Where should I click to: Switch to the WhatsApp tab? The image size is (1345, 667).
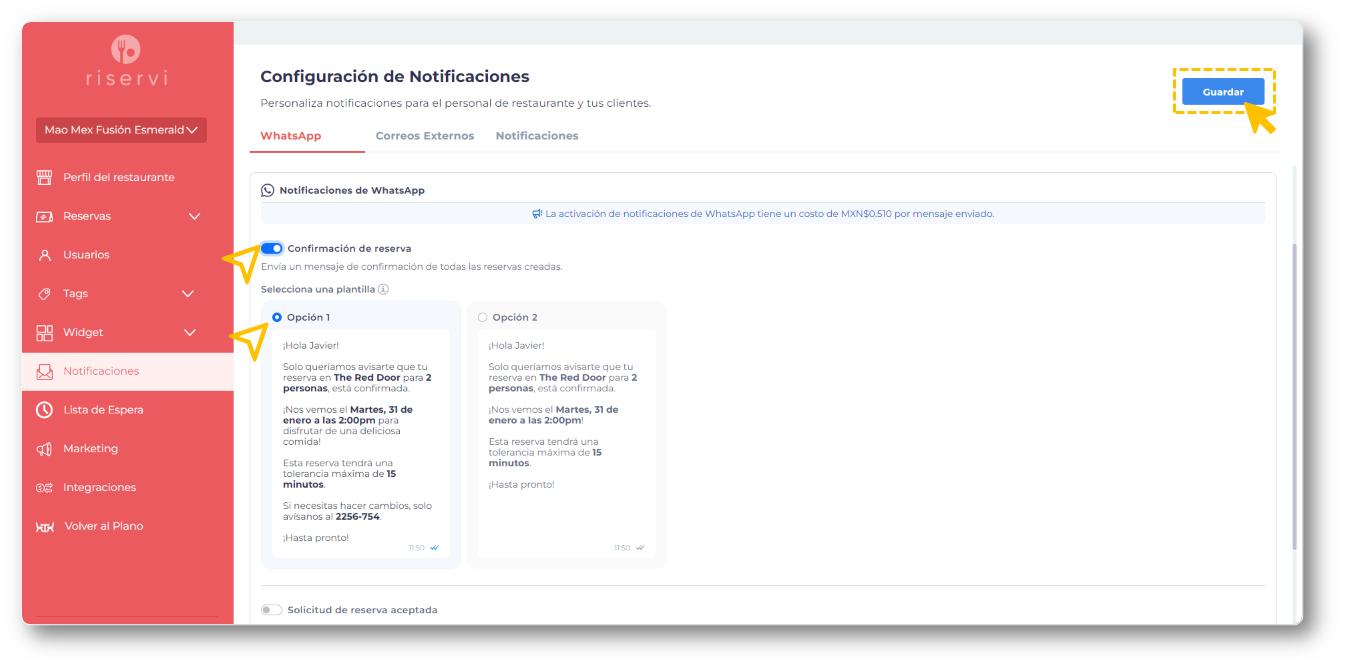[291, 136]
